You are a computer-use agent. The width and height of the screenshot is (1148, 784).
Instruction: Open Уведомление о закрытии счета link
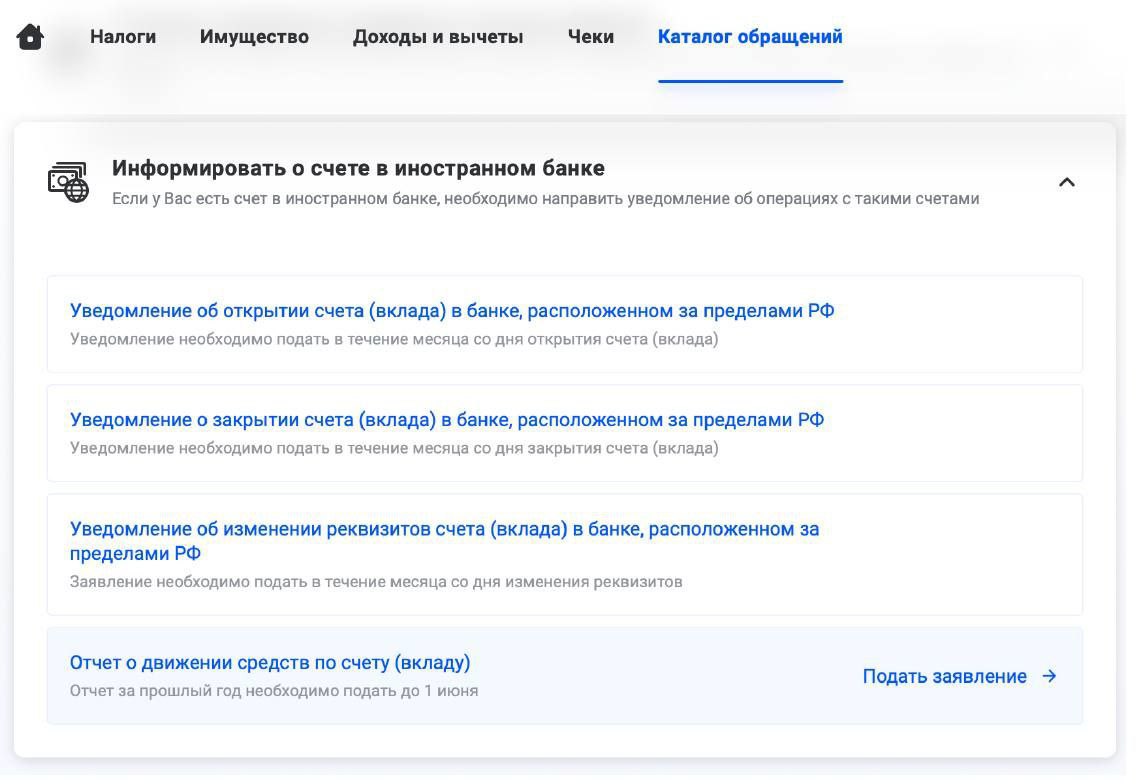point(447,420)
